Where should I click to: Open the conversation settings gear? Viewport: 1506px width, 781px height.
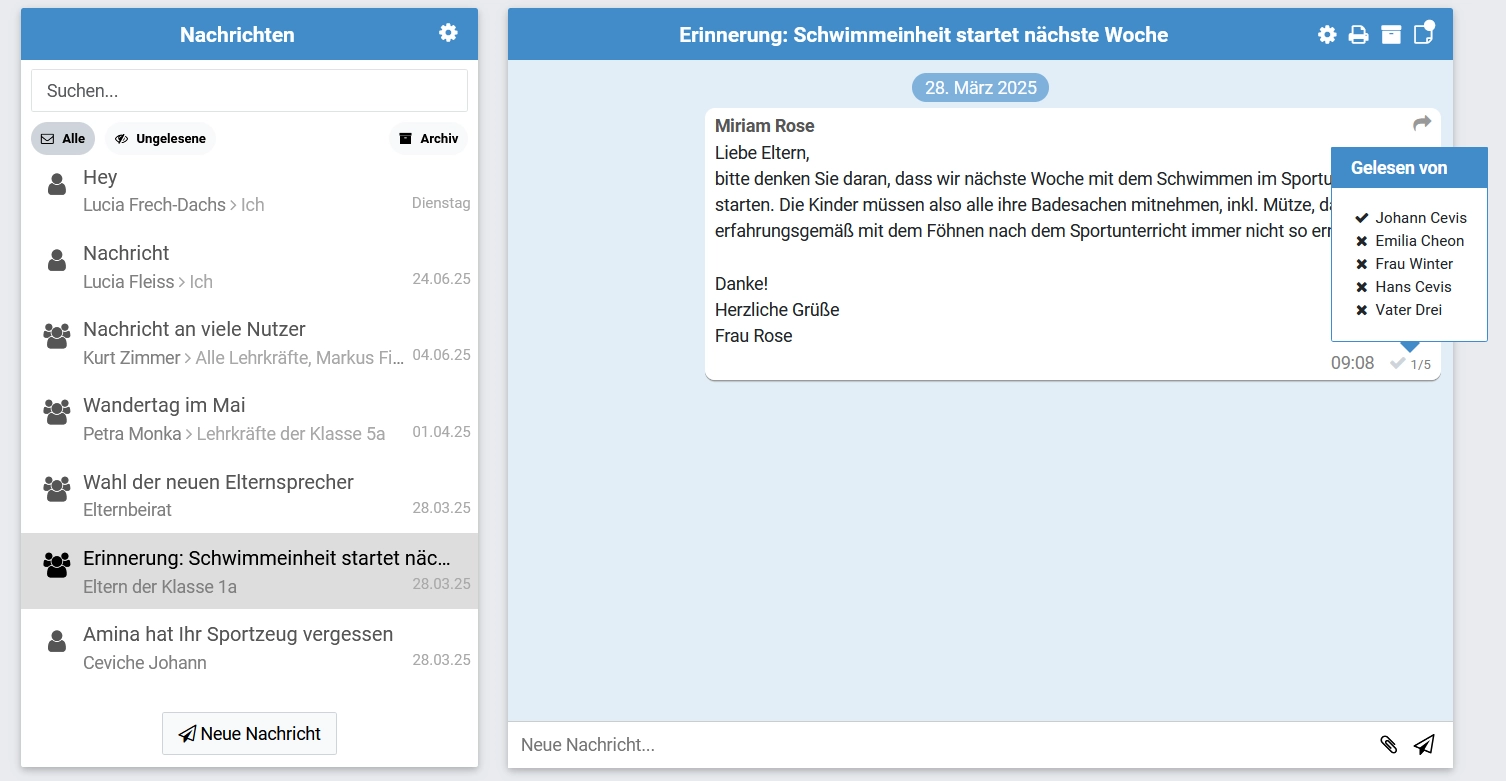pos(1326,33)
